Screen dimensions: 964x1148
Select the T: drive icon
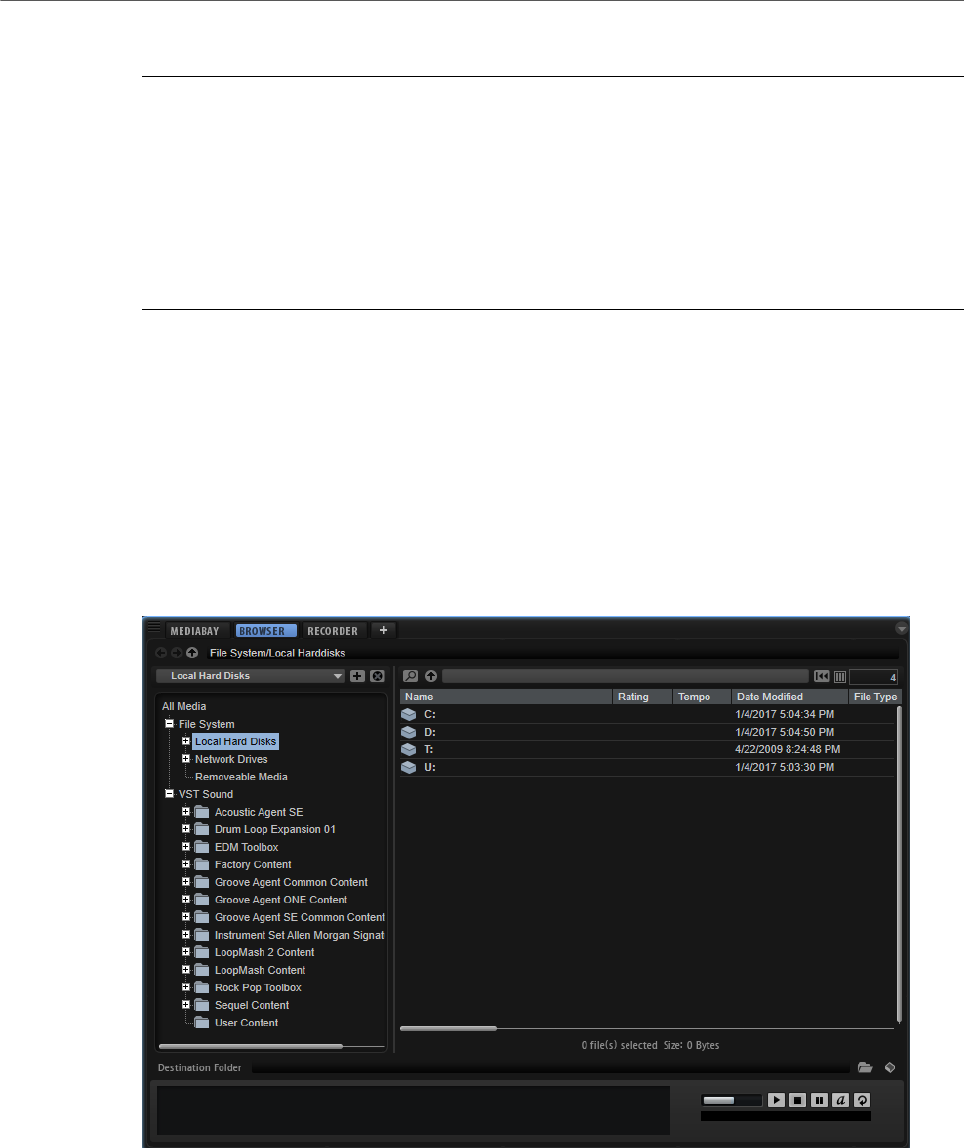click(x=408, y=750)
